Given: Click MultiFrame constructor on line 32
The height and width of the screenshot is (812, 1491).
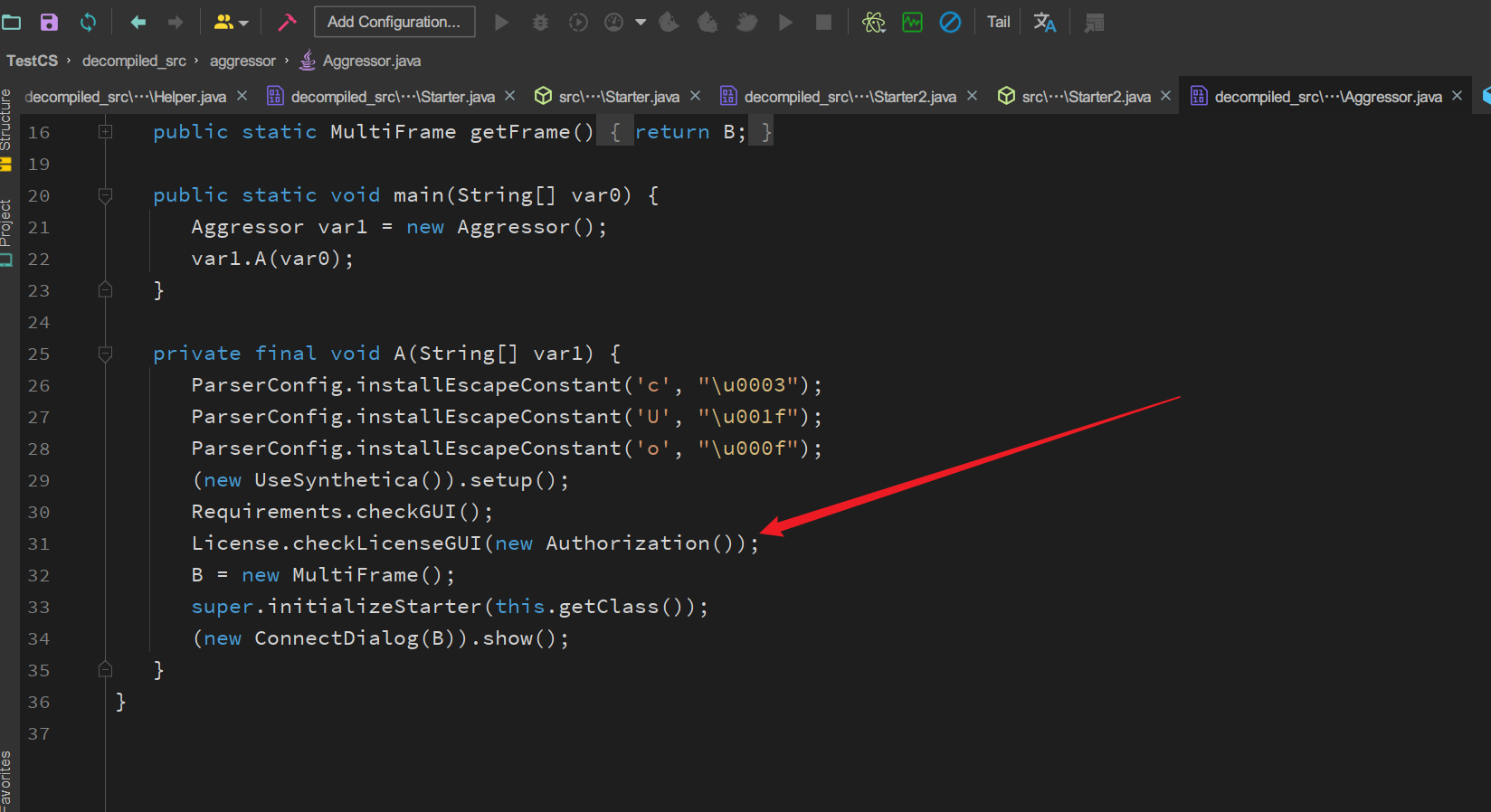Looking at the screenshot, I should pyautogui.click(x=355, y=575).
